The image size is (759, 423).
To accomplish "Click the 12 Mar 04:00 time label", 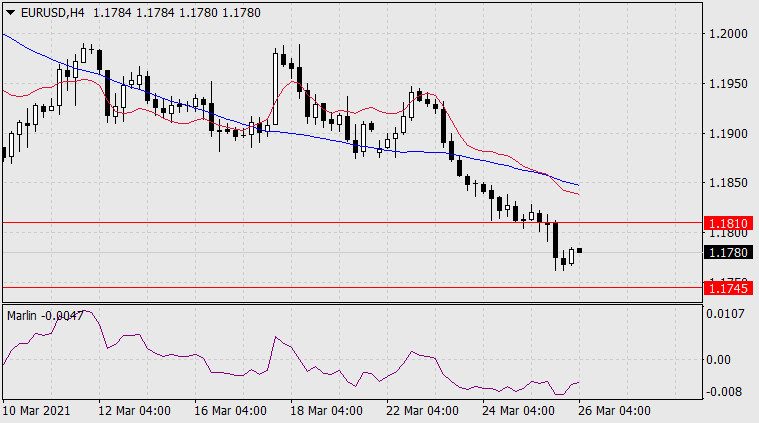I will tap(134, 411).
